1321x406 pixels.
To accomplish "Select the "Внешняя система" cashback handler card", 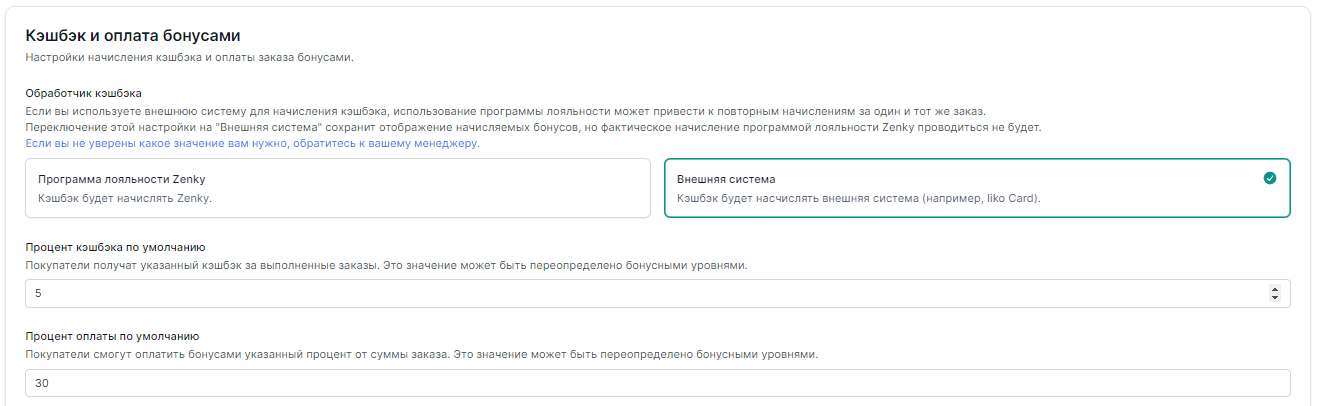I will point(976,188).
